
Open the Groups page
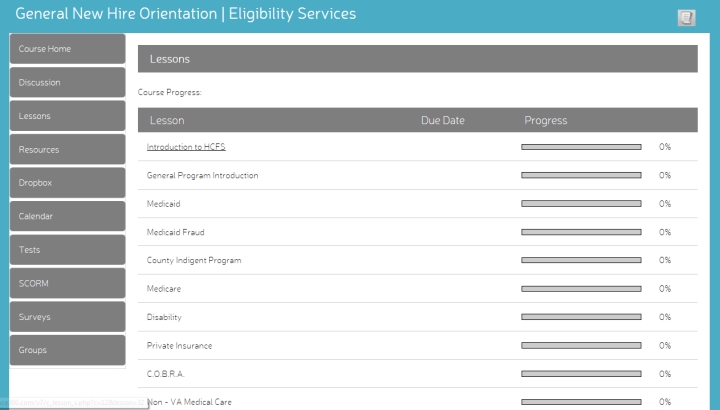[67, 350]
